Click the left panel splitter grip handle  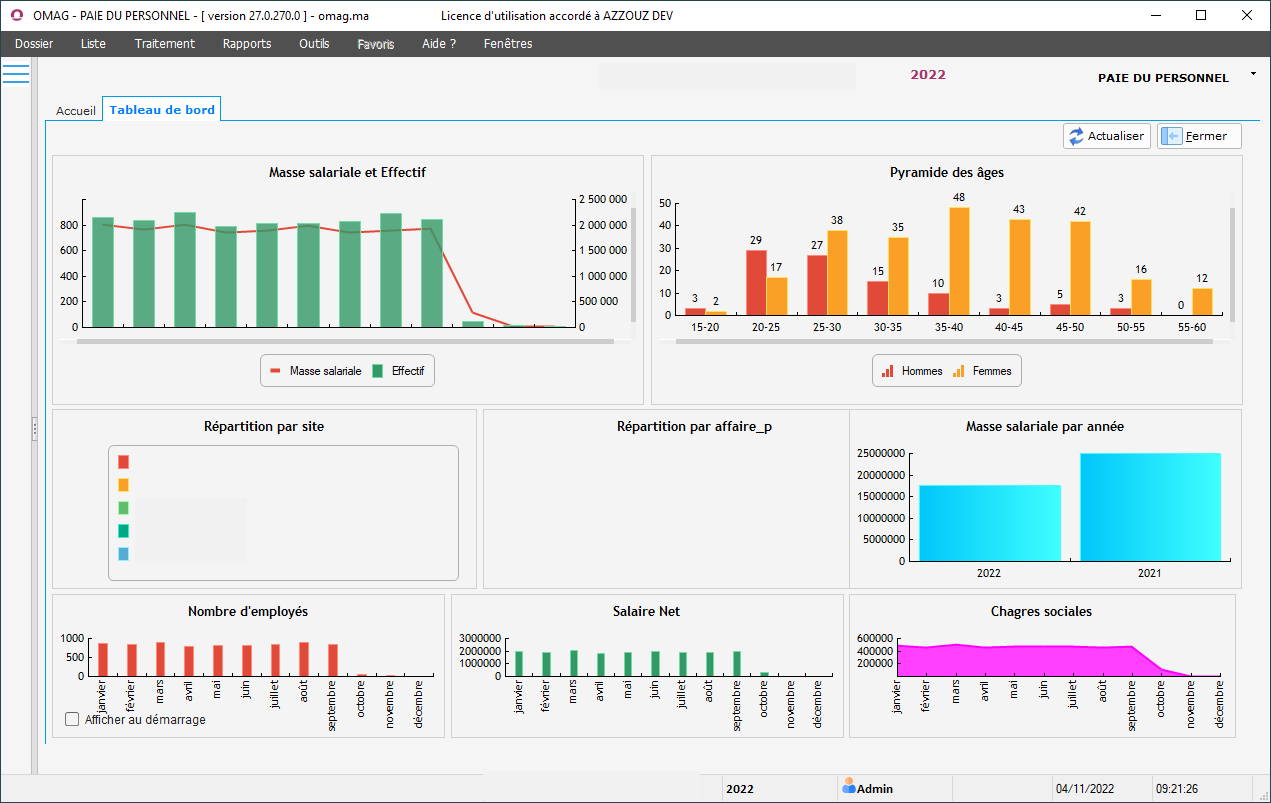pyautogui.click(x=34, y=428)
